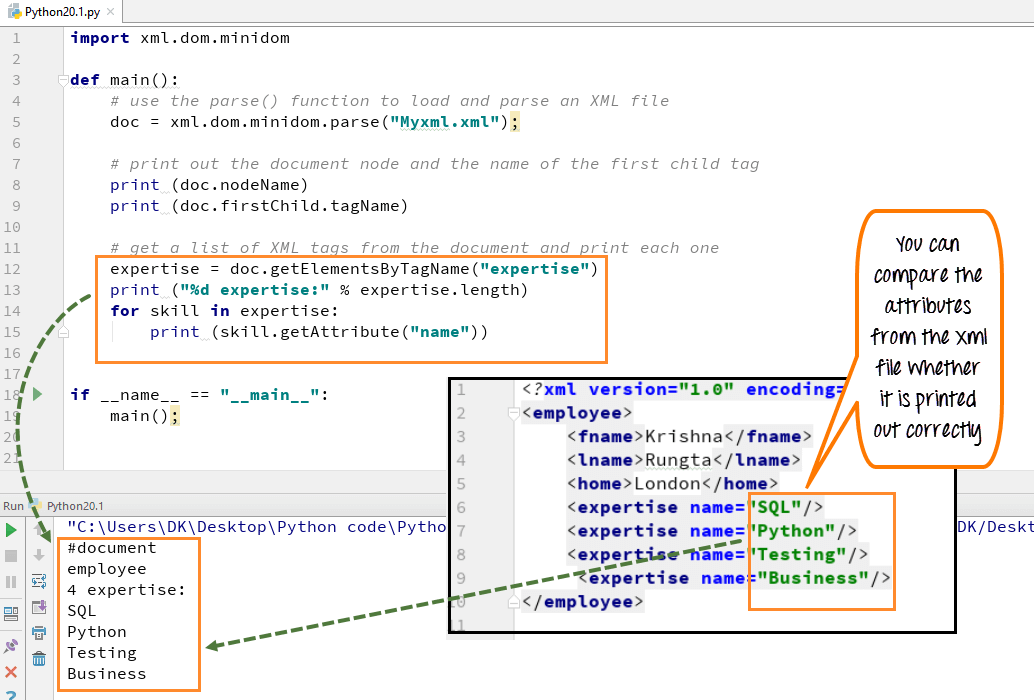
Task: Clear the console output with trash icon
Action: click(38, 657)
